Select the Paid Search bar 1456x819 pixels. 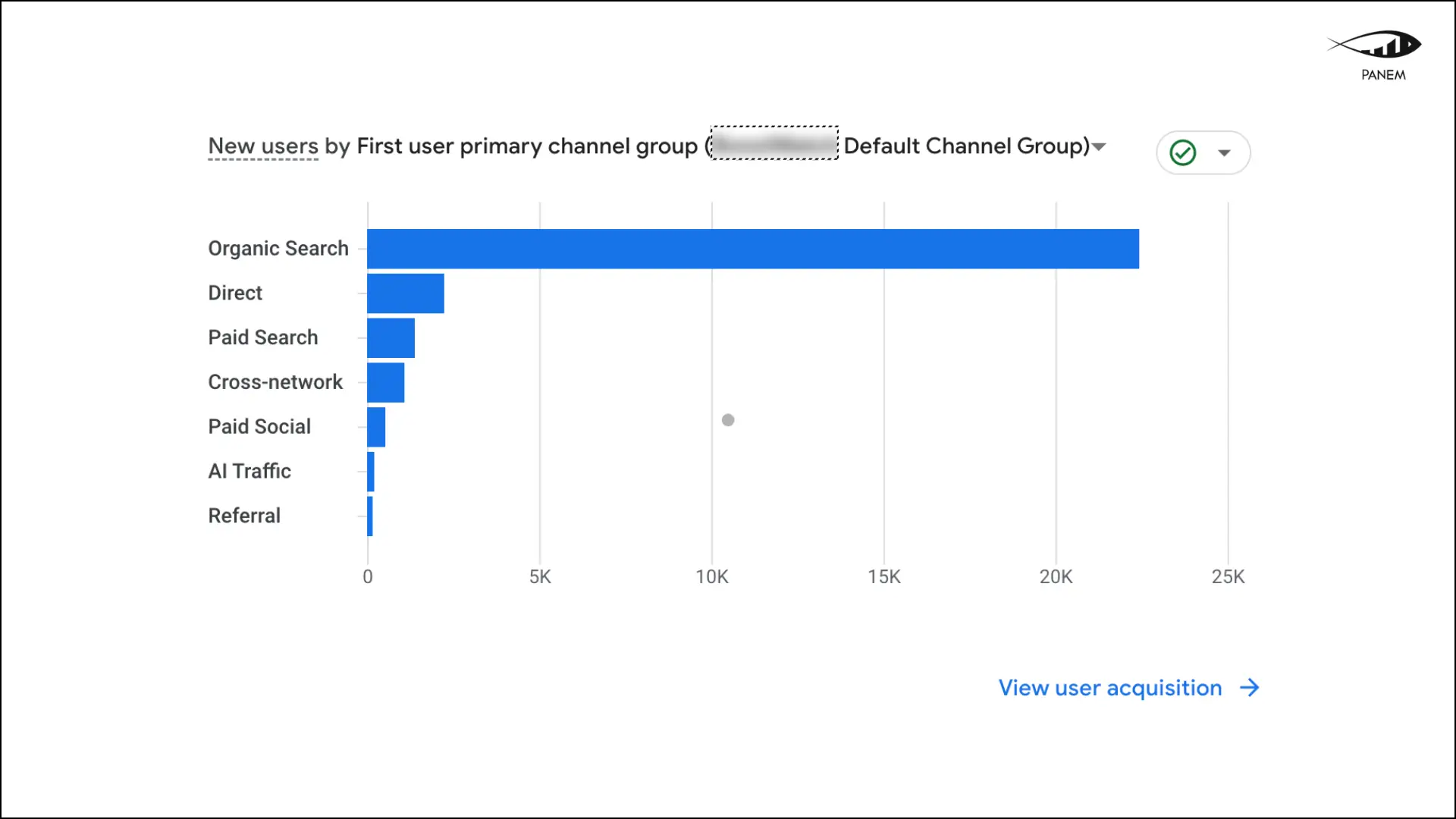(x=391, y=337)
